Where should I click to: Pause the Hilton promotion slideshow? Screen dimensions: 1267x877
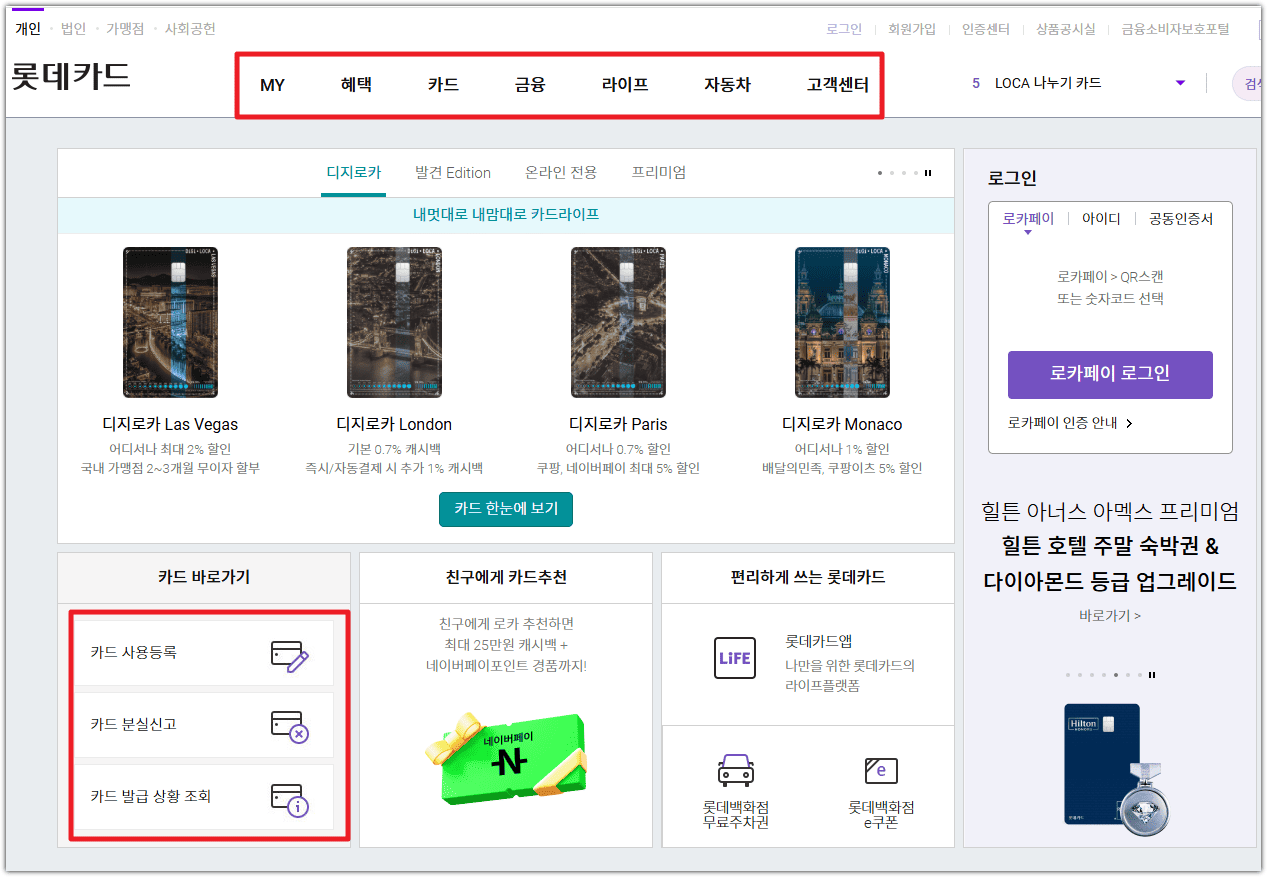[1151, 675]
